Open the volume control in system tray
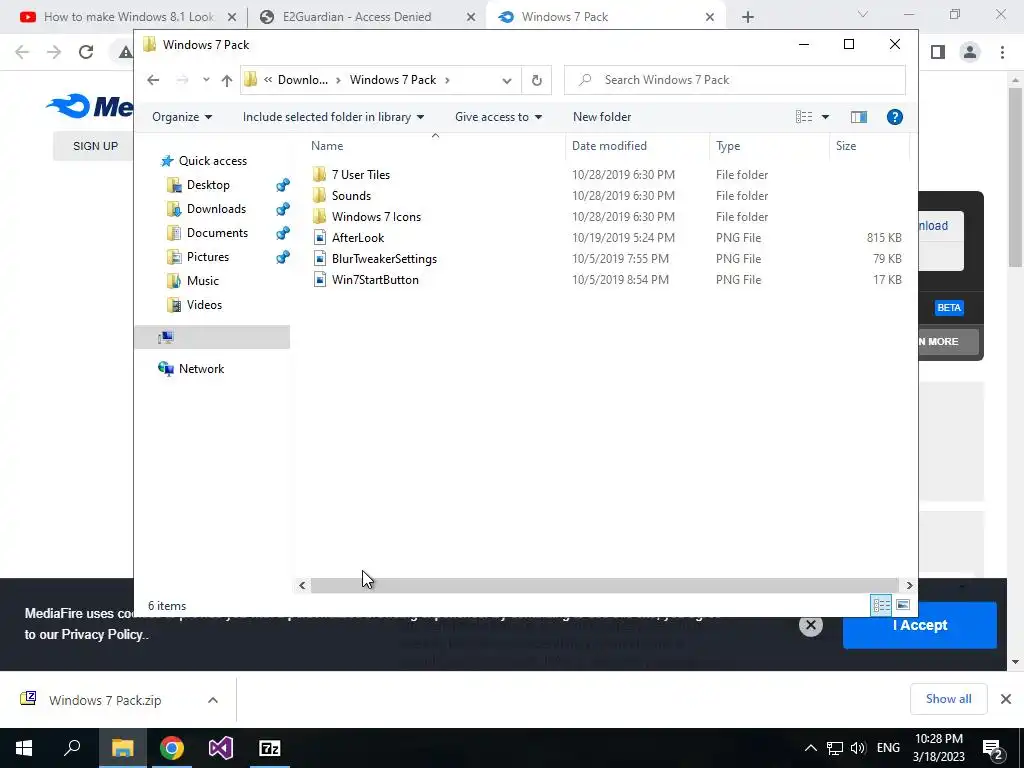 (858, 748)
